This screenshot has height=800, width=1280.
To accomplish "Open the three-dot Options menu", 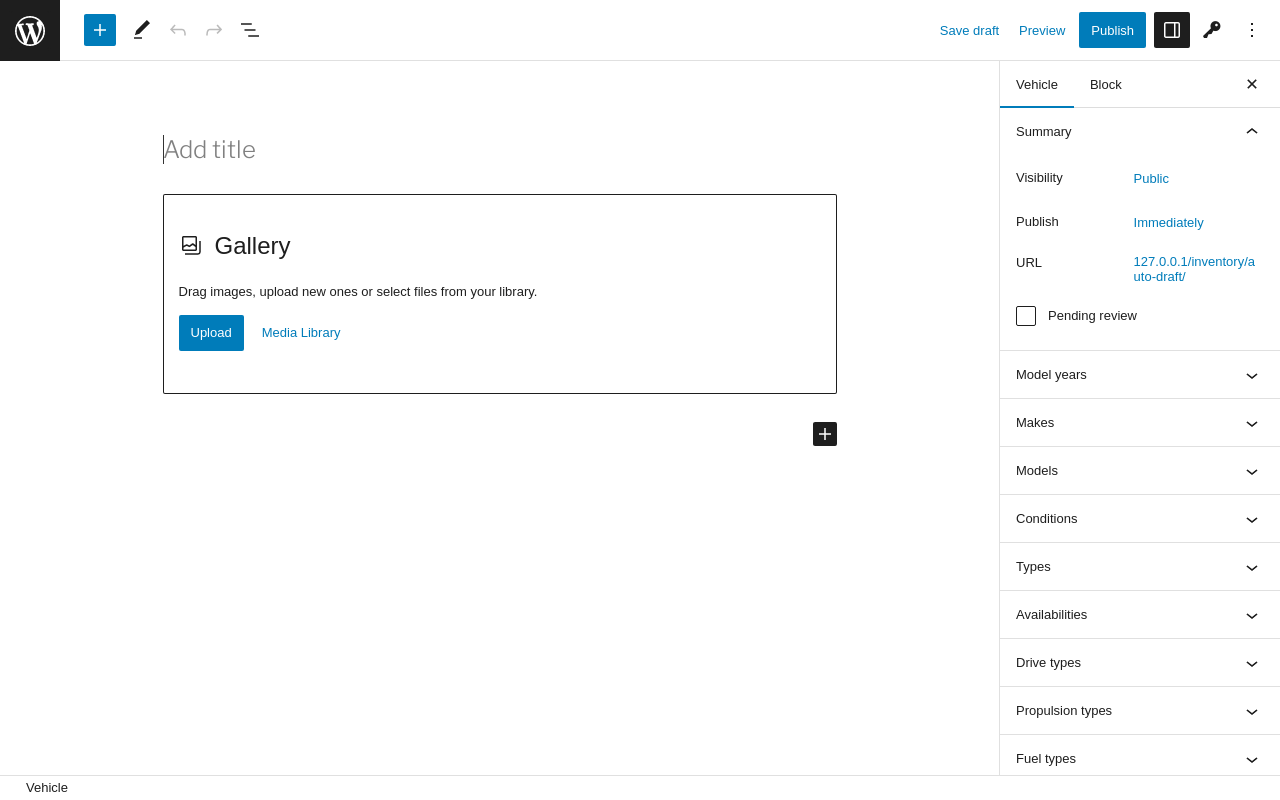I will click(1252, 30).
